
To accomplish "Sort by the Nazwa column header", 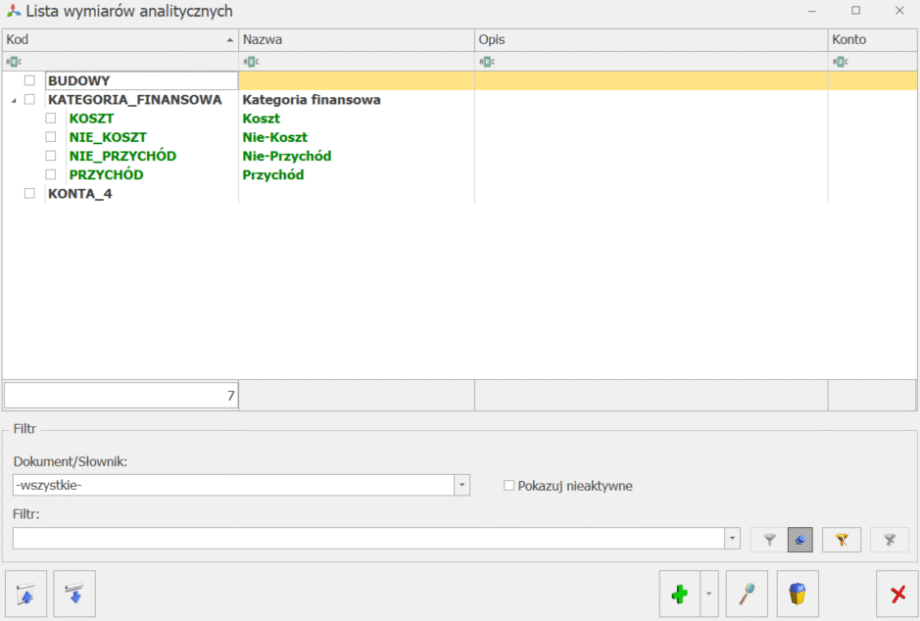I will pyautogui.click(x=356, y=39).
